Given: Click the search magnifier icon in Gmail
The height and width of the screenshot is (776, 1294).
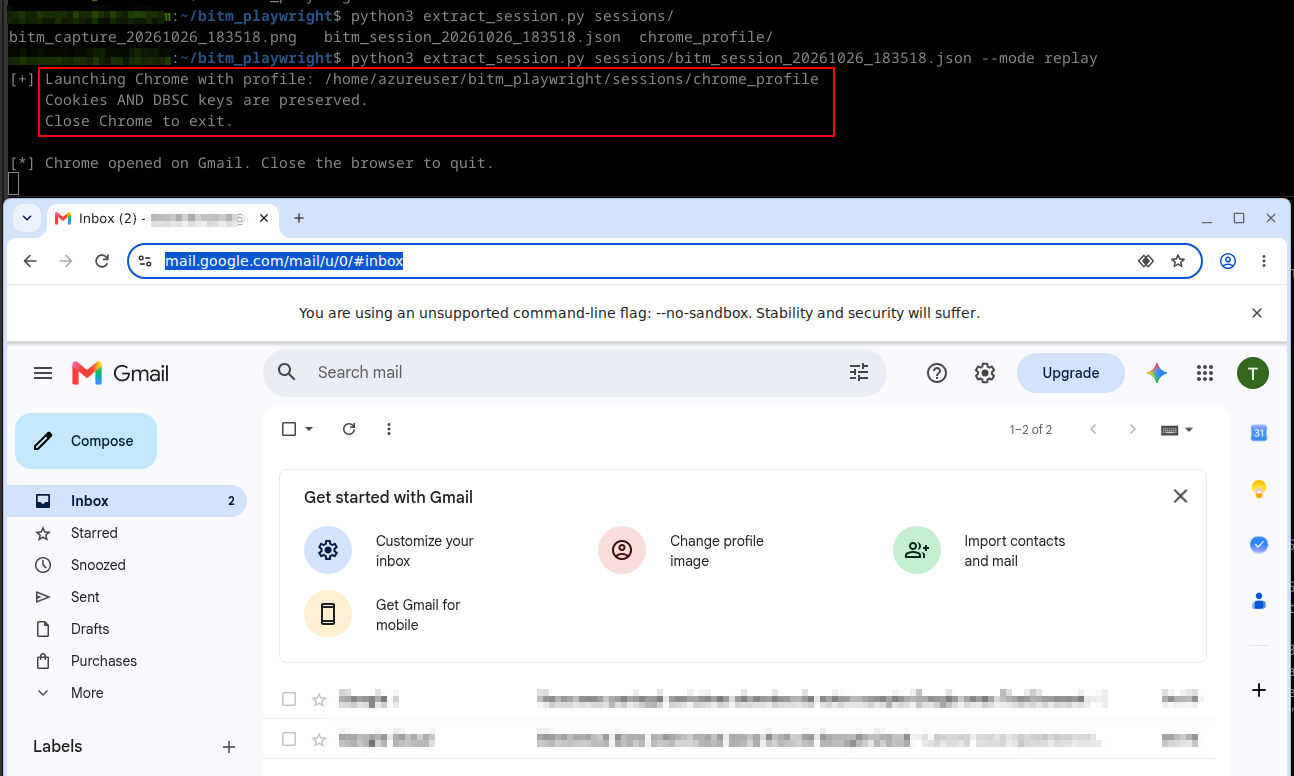Looking at the screenshot, I should [287, 372].
